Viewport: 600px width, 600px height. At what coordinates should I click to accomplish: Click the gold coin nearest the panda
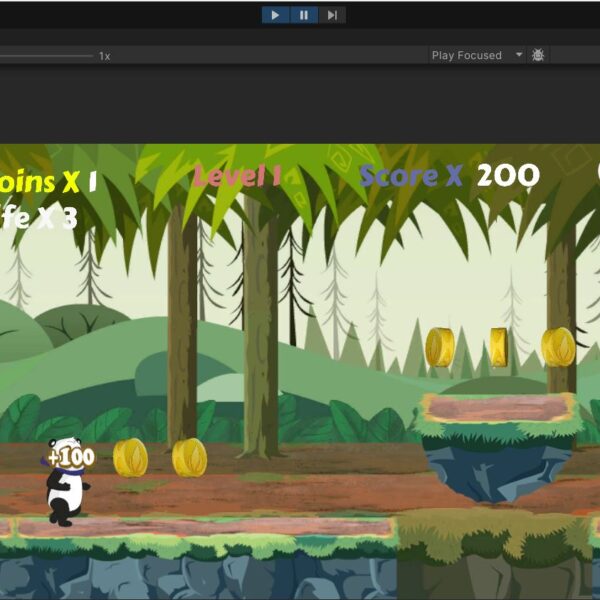[130, 458]
